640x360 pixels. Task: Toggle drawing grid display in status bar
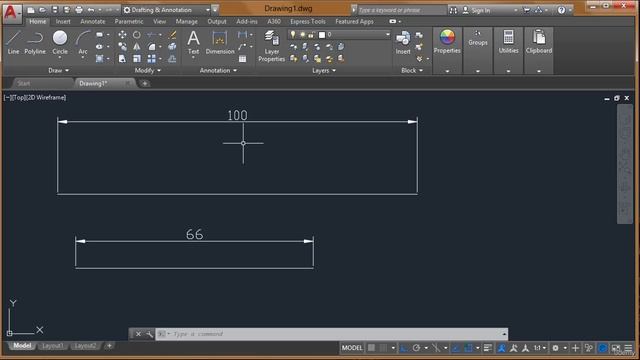point(371,348)
